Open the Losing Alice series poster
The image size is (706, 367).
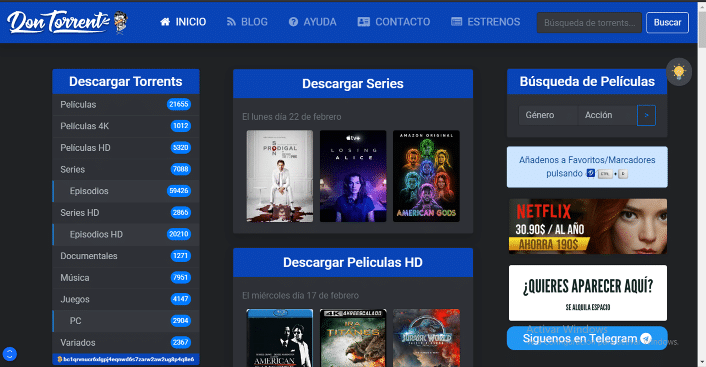(x=353, y=176)
